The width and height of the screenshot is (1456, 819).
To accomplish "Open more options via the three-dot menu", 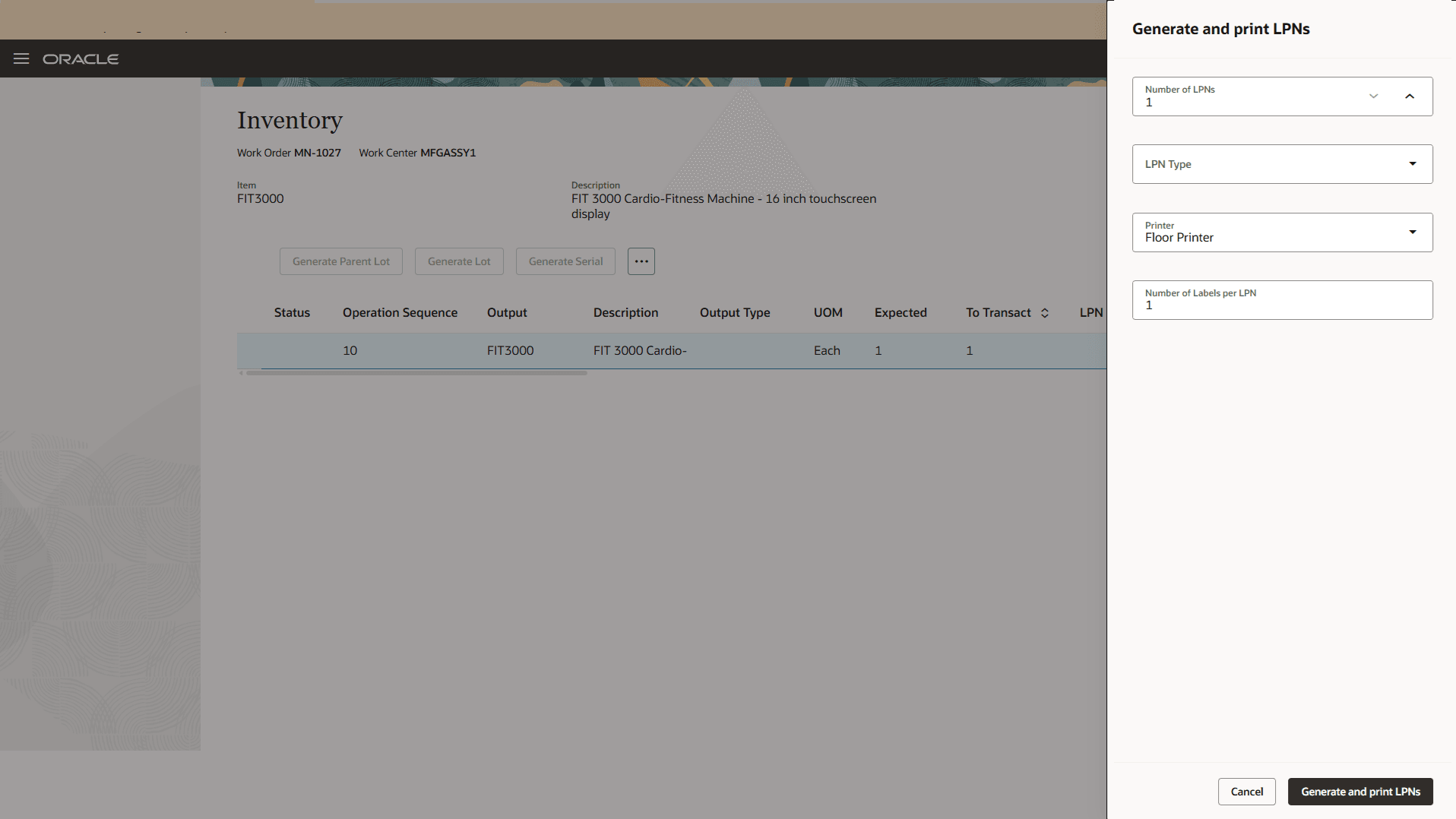I will tap(641, 261).
